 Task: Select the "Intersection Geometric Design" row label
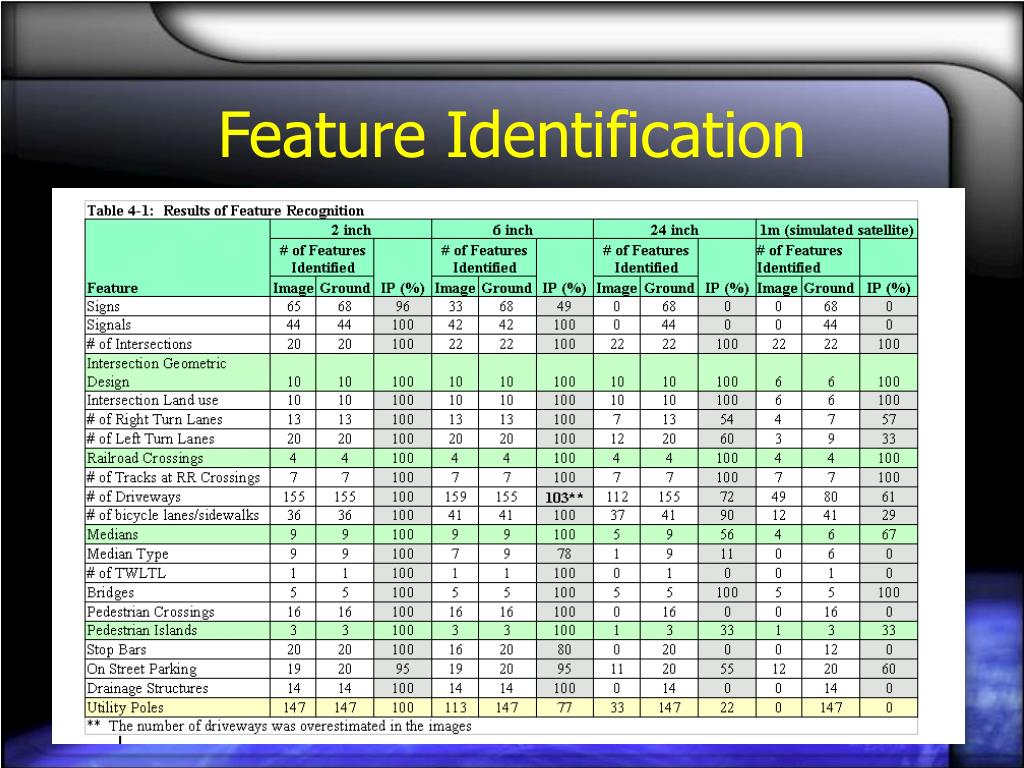(157, 372)
